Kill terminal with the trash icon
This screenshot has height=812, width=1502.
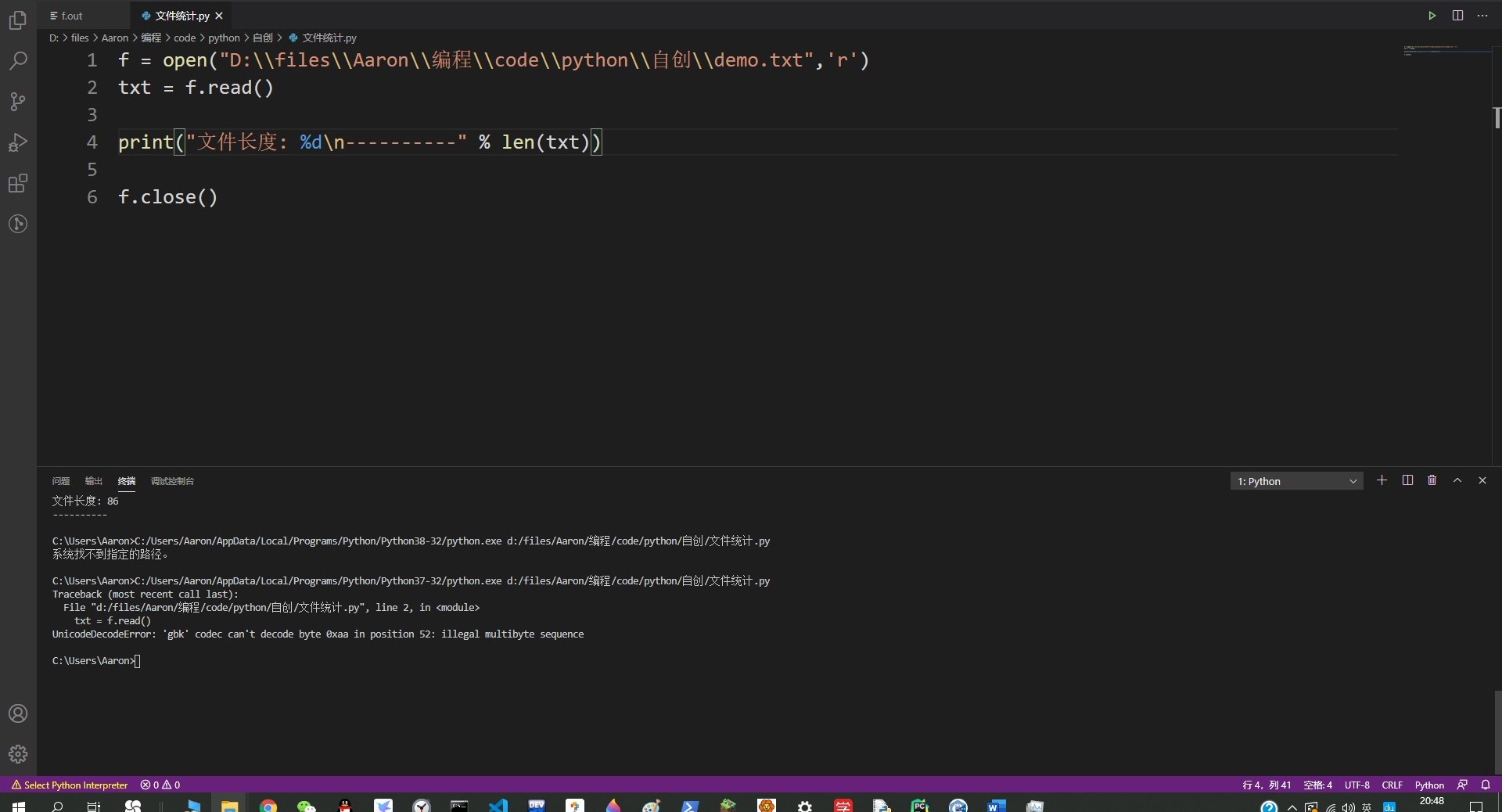[1432, 480]
